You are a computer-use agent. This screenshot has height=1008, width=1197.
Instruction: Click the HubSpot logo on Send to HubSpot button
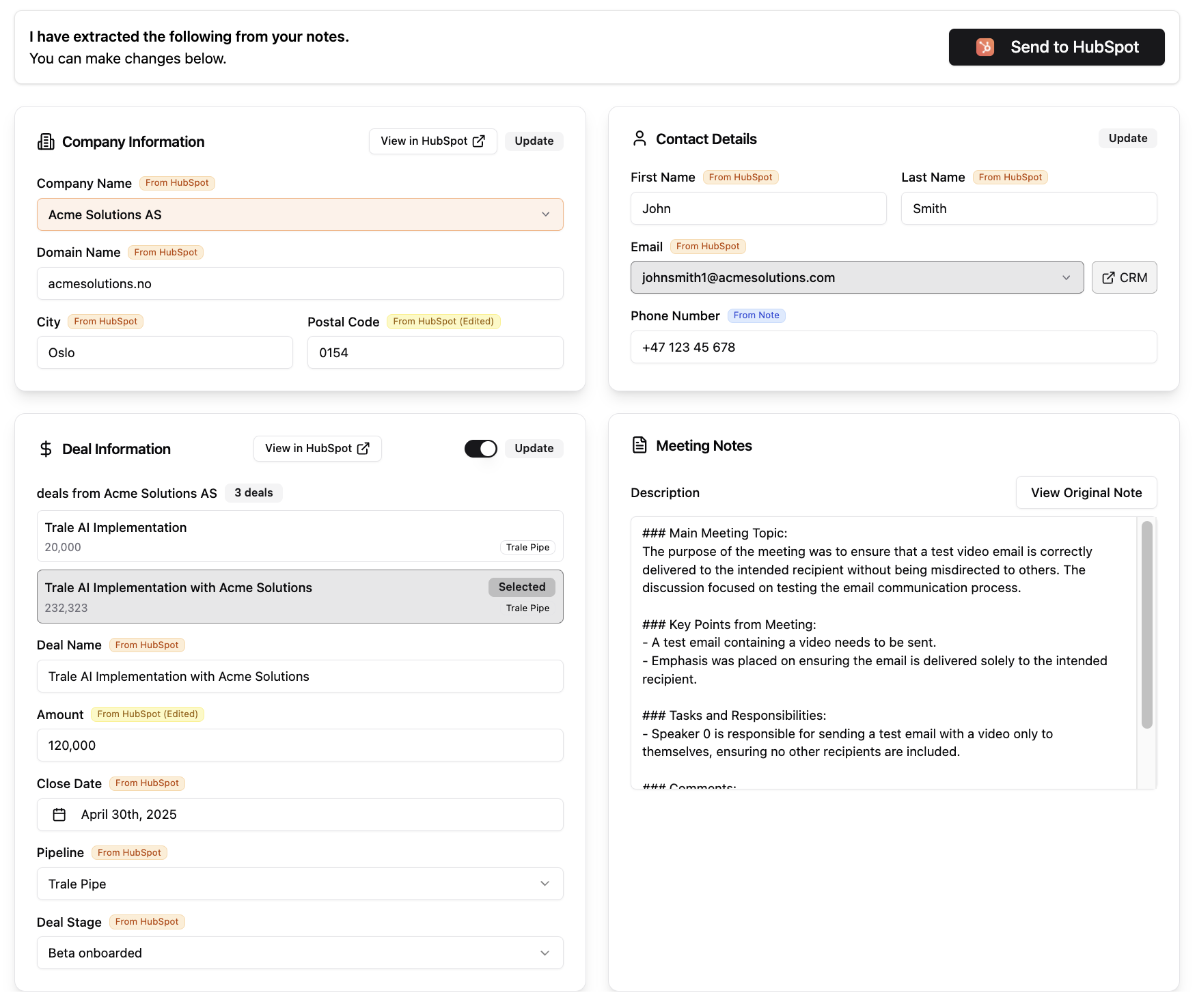tap(984, 46)
